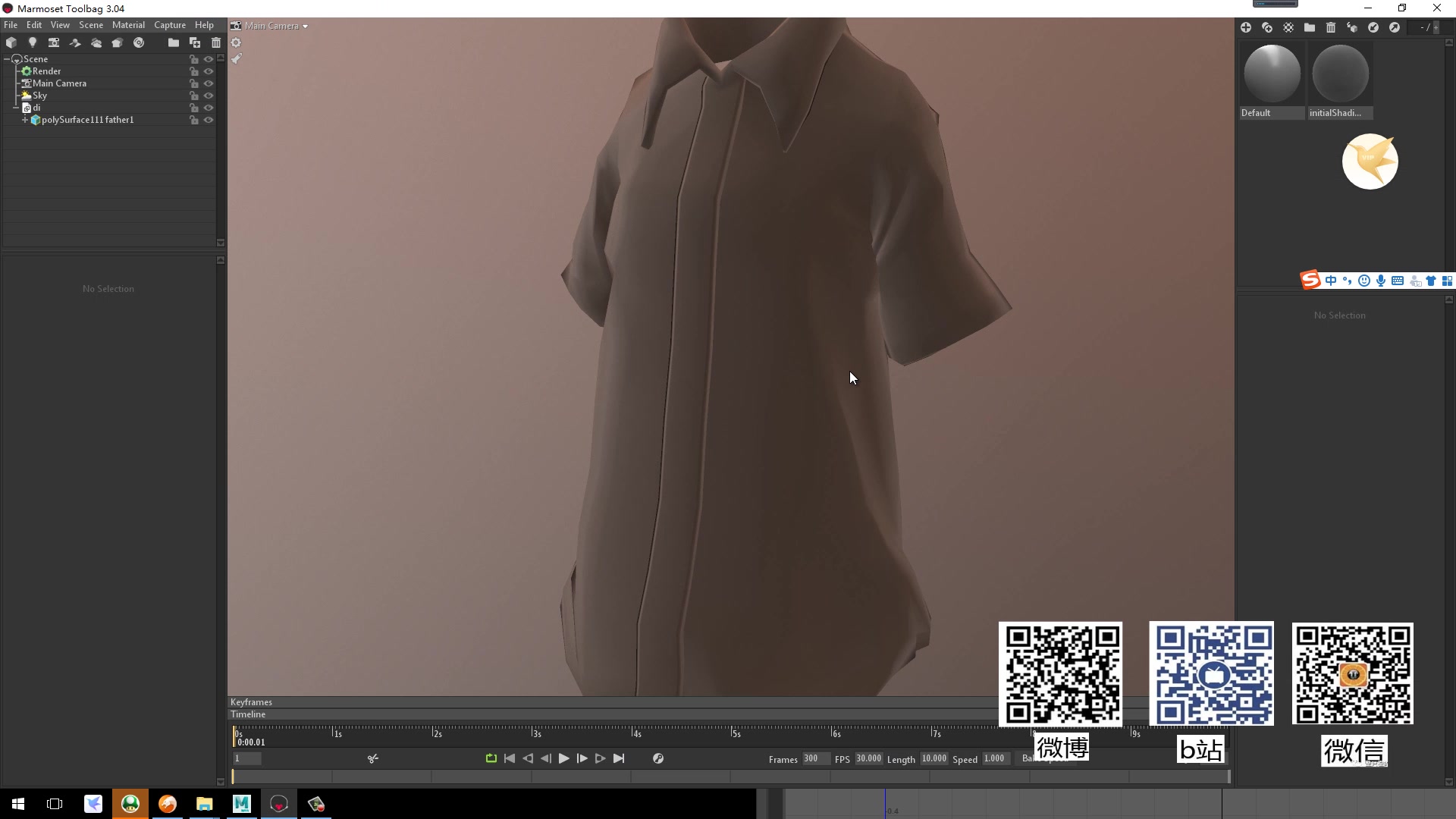This screenshot has height=819, width=1456.
Task: Click the Speed value field
Action: [x=996, y=758]
